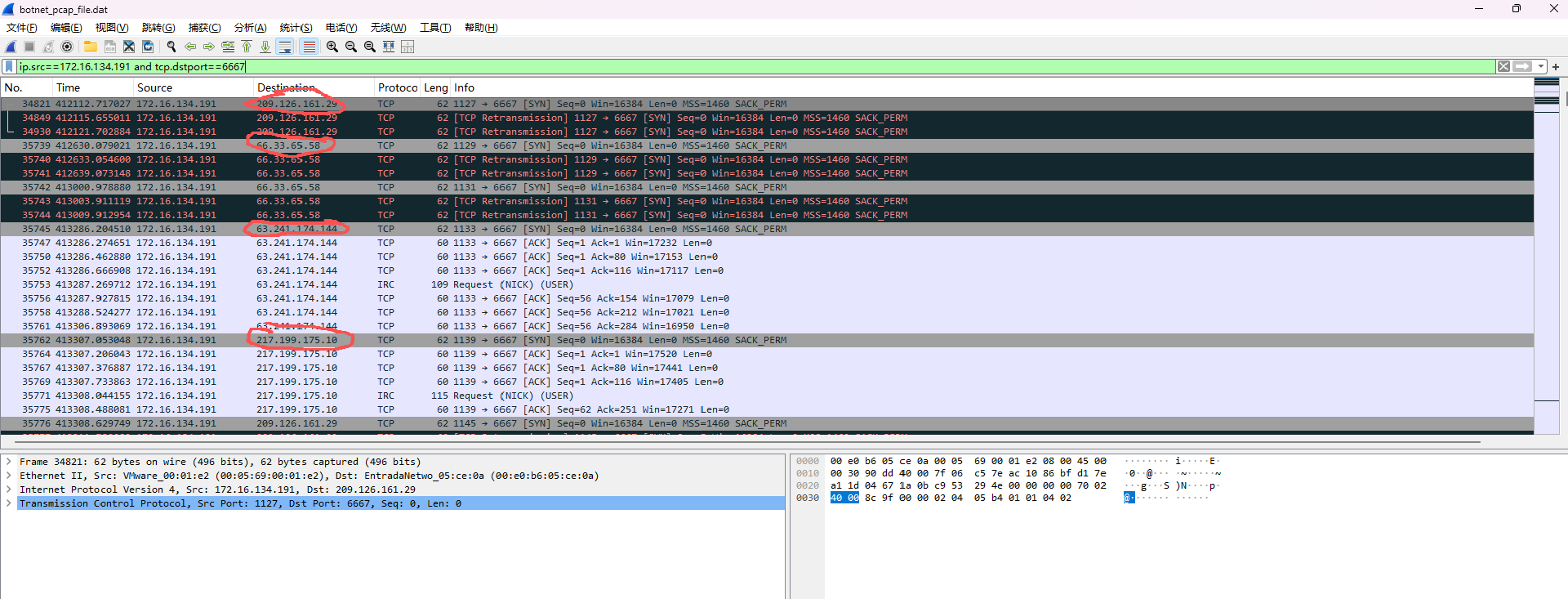Open the filter history dropdown arrow

pyautogui.click(x=1540, y=66)
